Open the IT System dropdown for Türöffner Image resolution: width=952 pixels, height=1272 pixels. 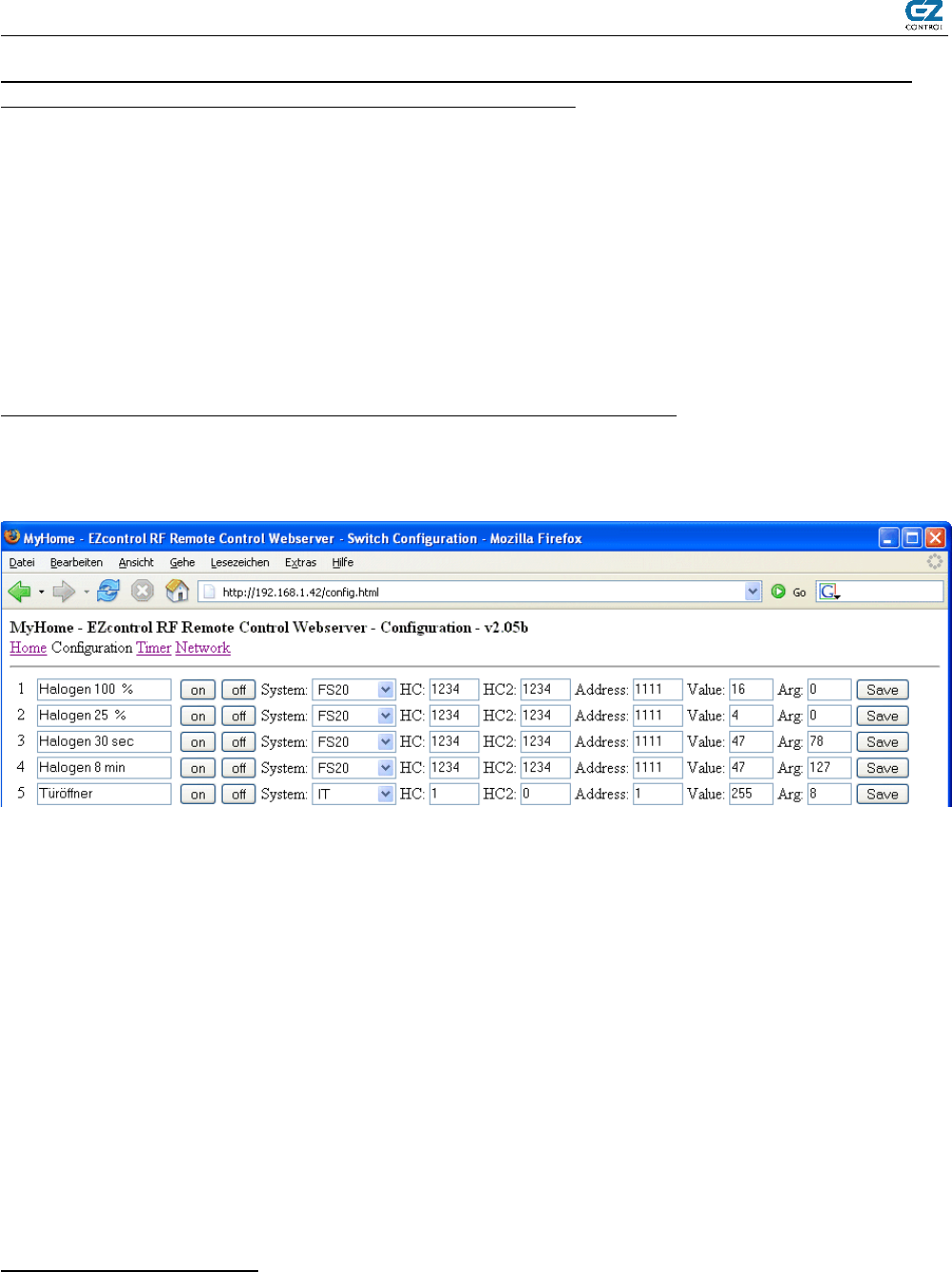click(x=354, y=794)
